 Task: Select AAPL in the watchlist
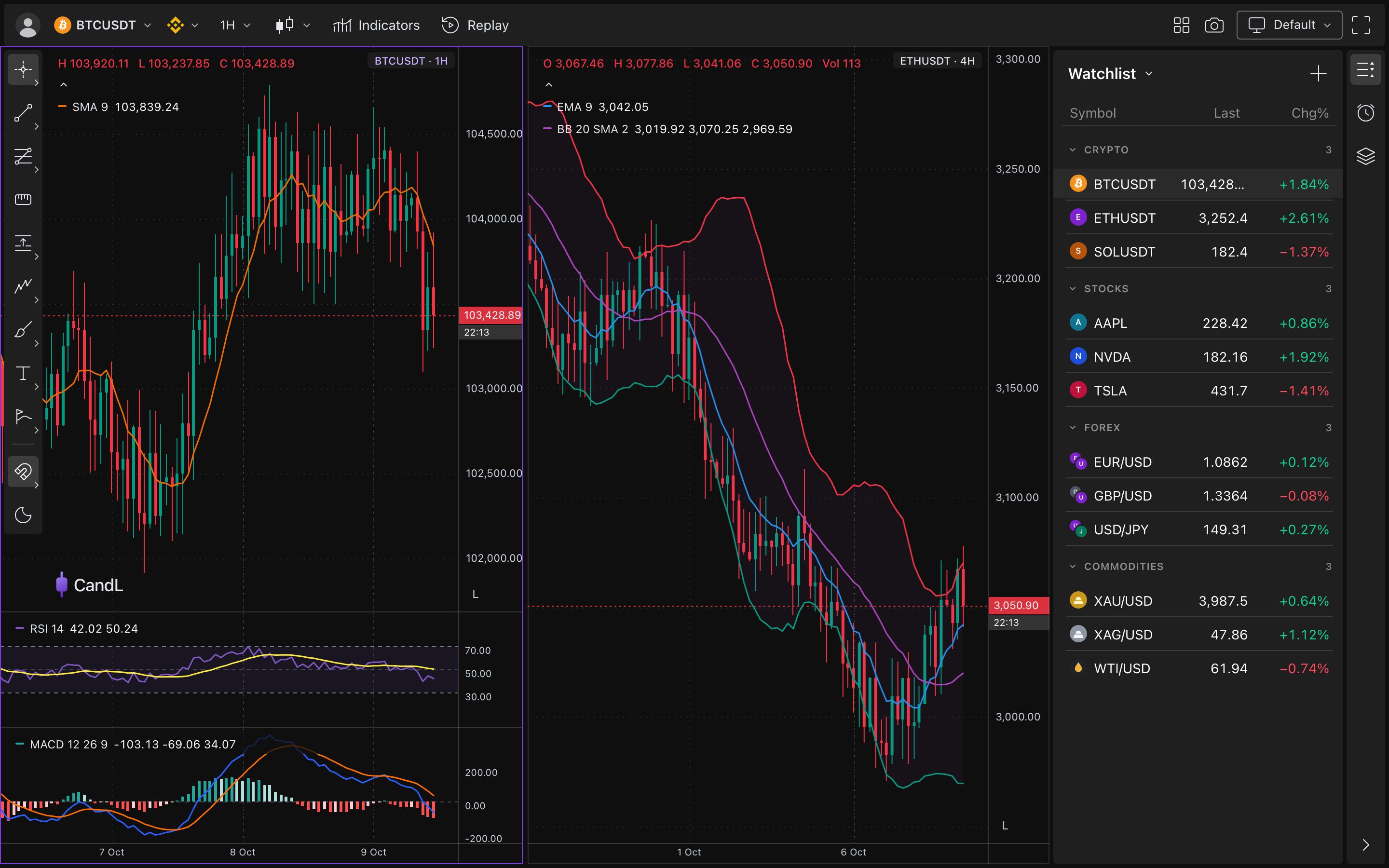point(1198,323)
